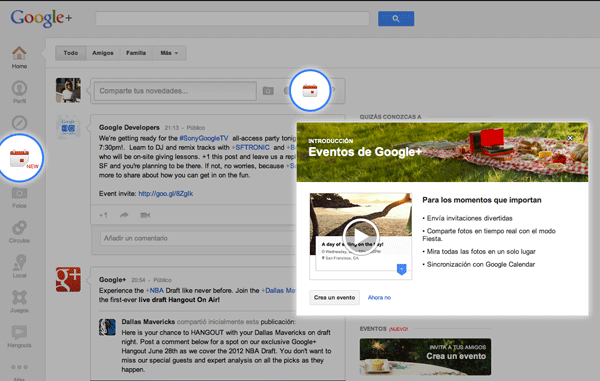
Task: Focus the top search input box
Action: click(232, 18)
